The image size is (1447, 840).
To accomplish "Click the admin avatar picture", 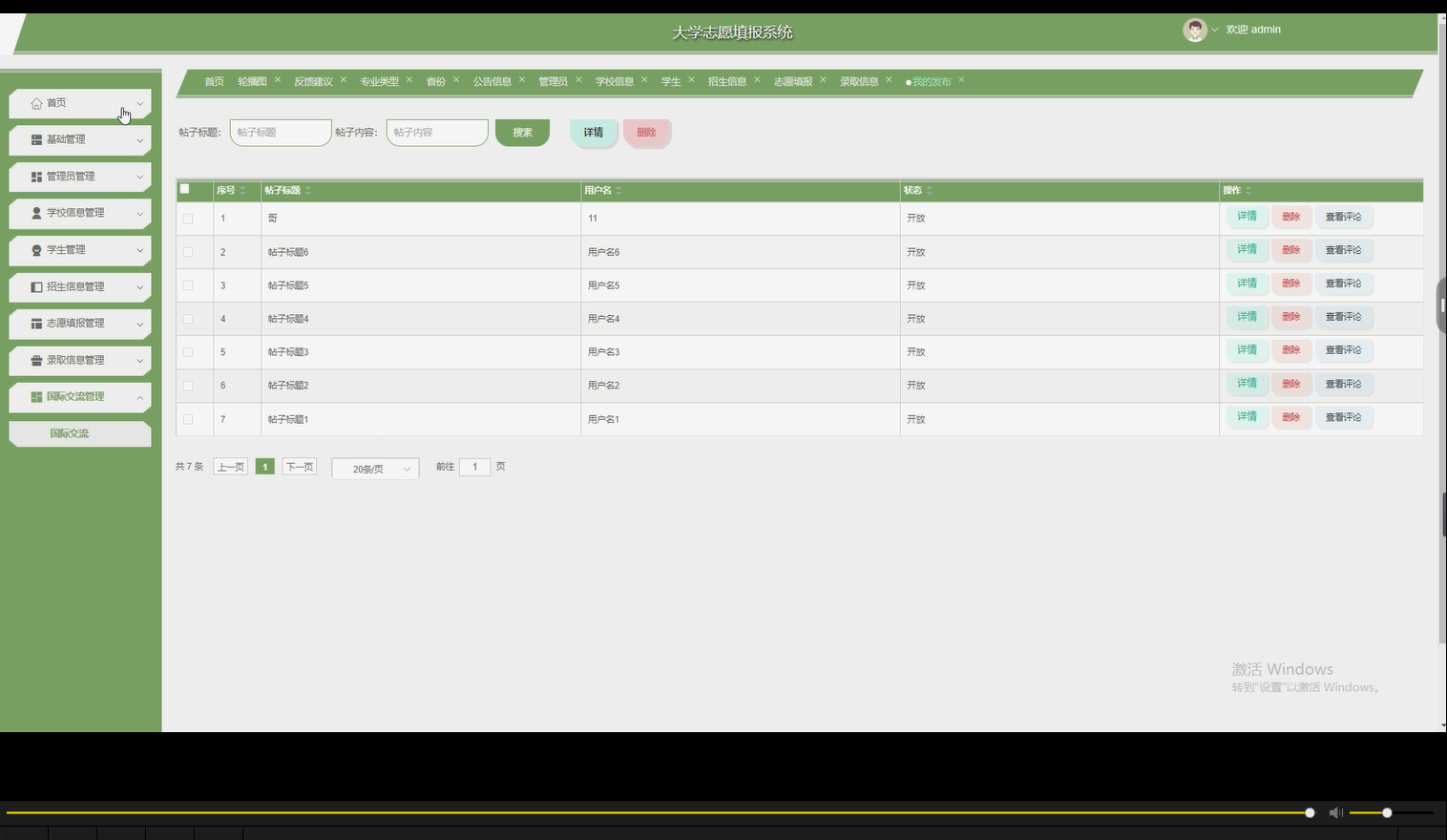I will coord(1194,30).
